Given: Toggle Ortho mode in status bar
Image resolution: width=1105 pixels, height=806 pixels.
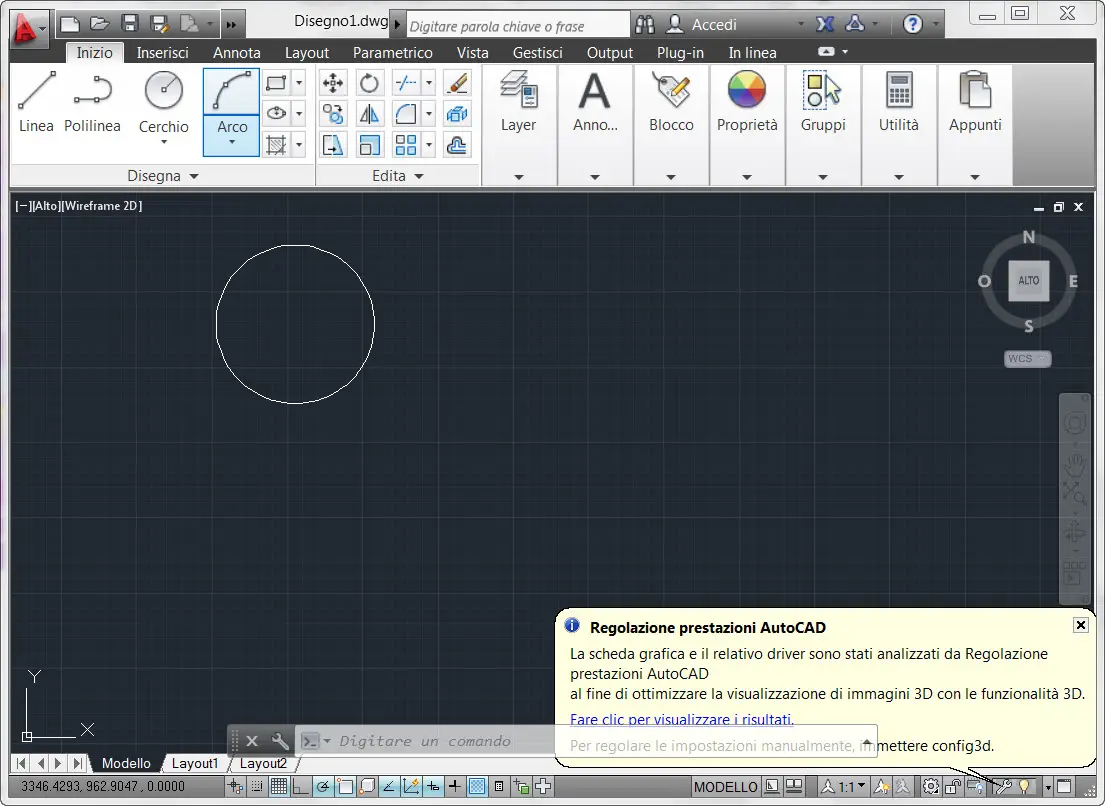Looking at the screenshot, I should [301, 786].
